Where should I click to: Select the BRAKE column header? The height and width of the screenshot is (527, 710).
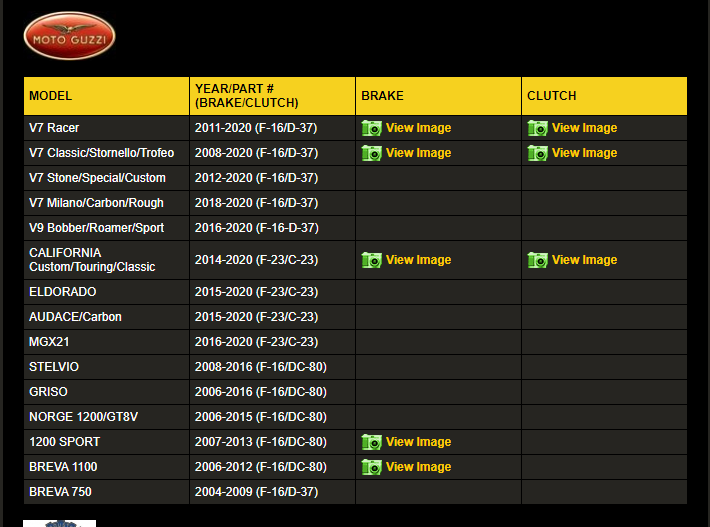coord(438,96)
